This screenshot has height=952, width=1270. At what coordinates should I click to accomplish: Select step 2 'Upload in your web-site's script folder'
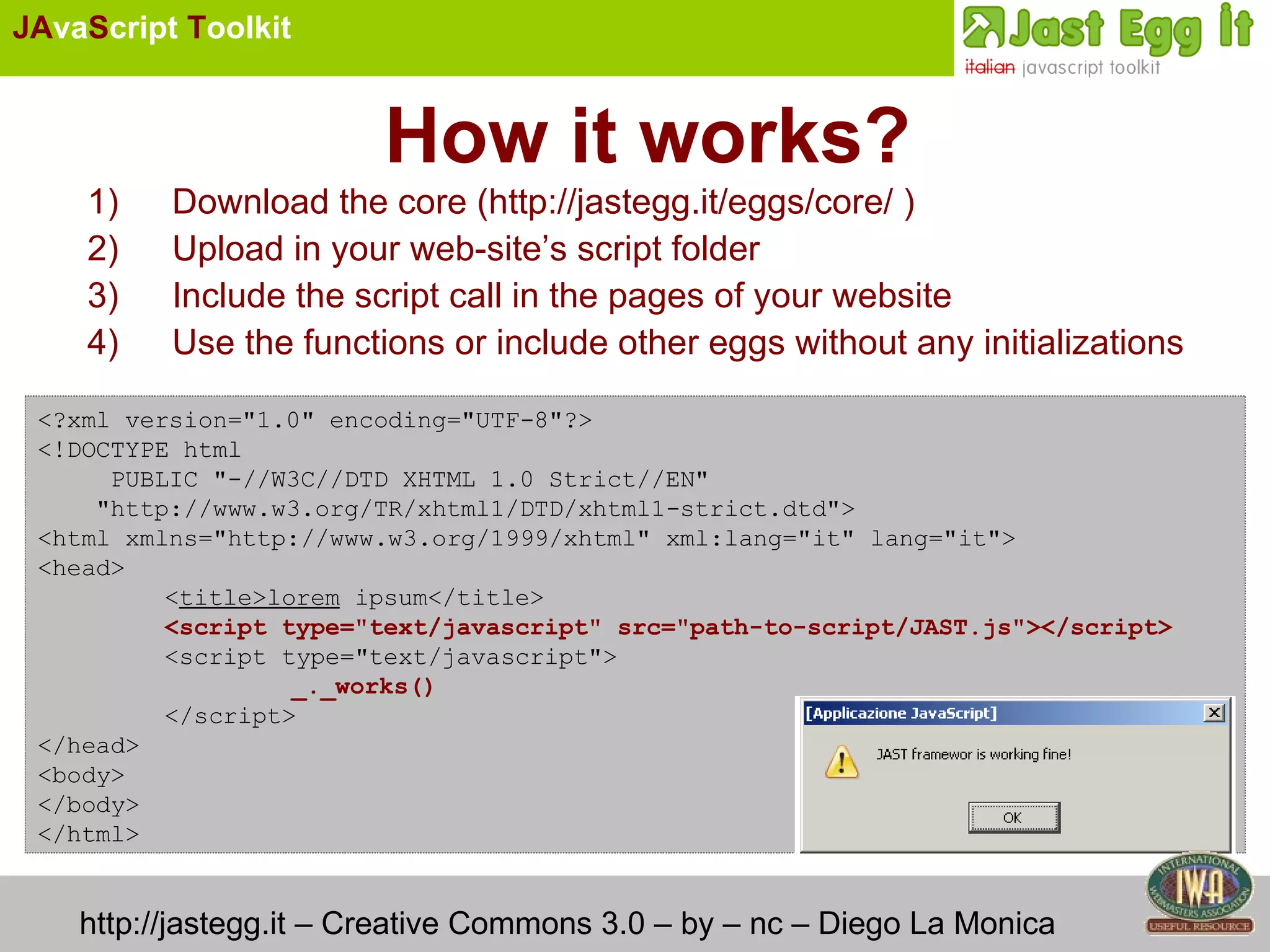tap(424, 249)
